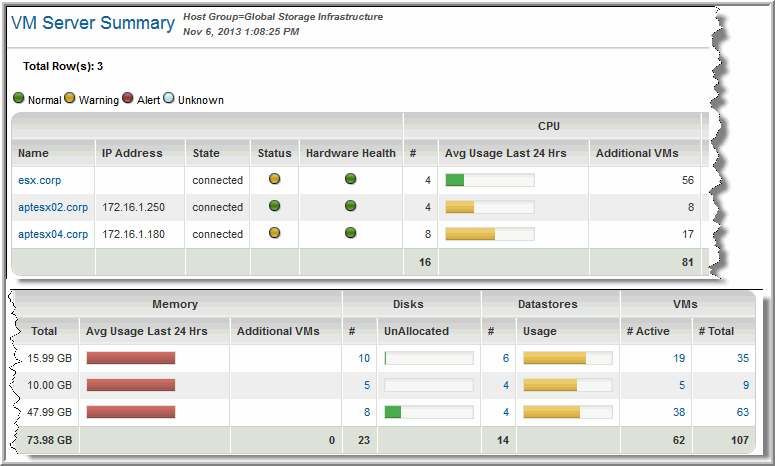The width and height of the screenshot is (775, 466).
Task: Click hardware health icon for esx.corp
Action: click(x=350, y=180)
